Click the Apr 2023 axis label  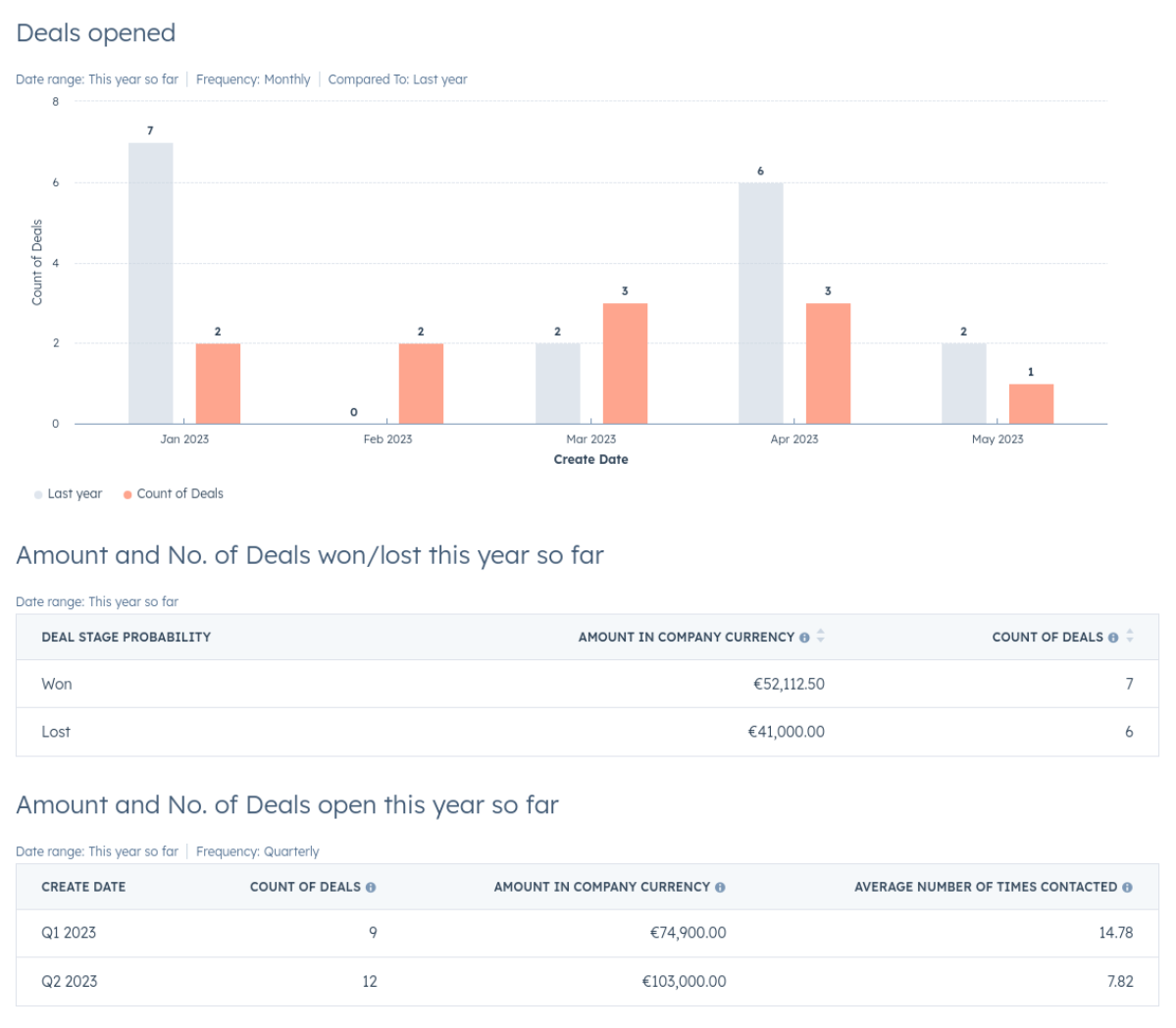tap(794, 439)
